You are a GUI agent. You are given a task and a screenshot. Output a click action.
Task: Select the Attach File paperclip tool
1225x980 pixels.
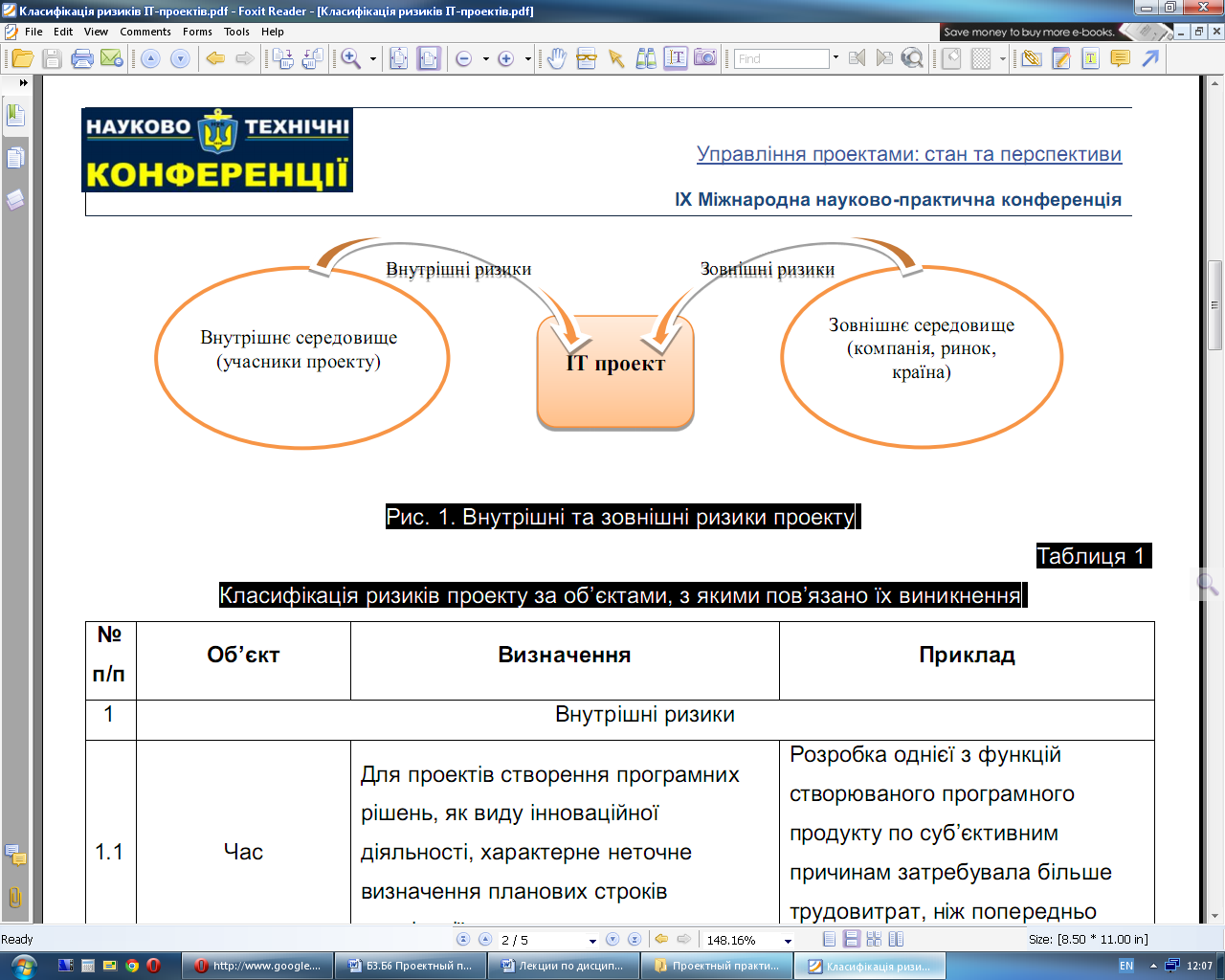click(x=1032, y=58)
